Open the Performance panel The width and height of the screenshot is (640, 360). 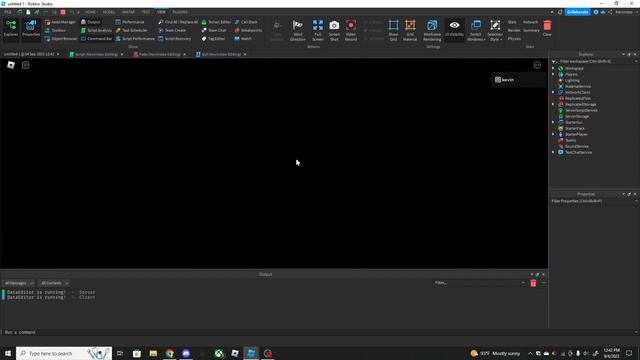click(130, 22)
